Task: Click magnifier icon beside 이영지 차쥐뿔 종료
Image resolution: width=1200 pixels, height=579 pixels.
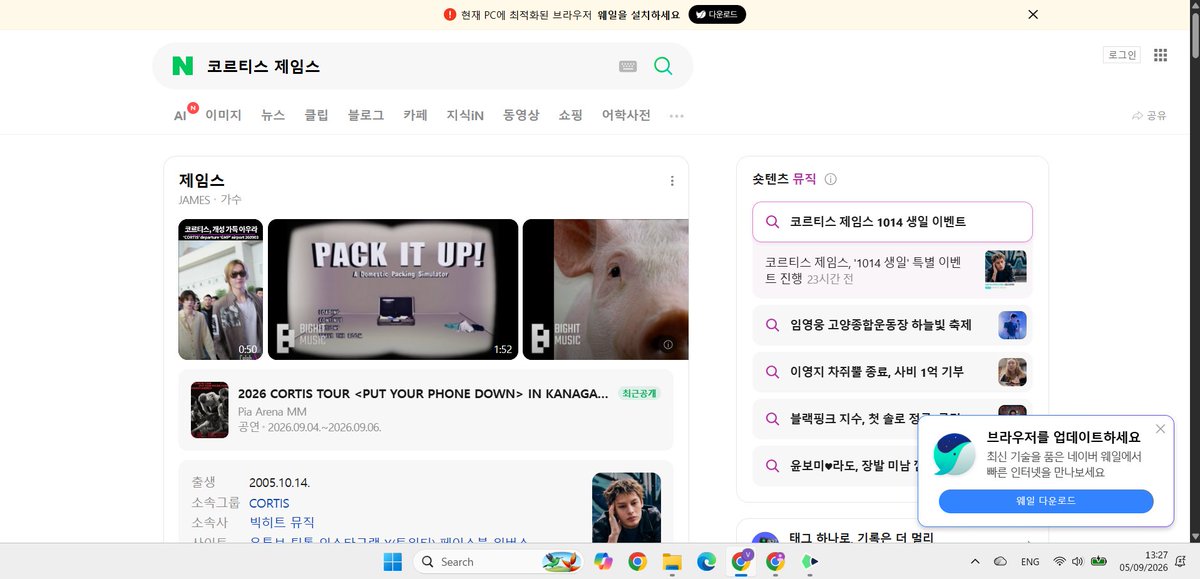Action: (772, 372)
